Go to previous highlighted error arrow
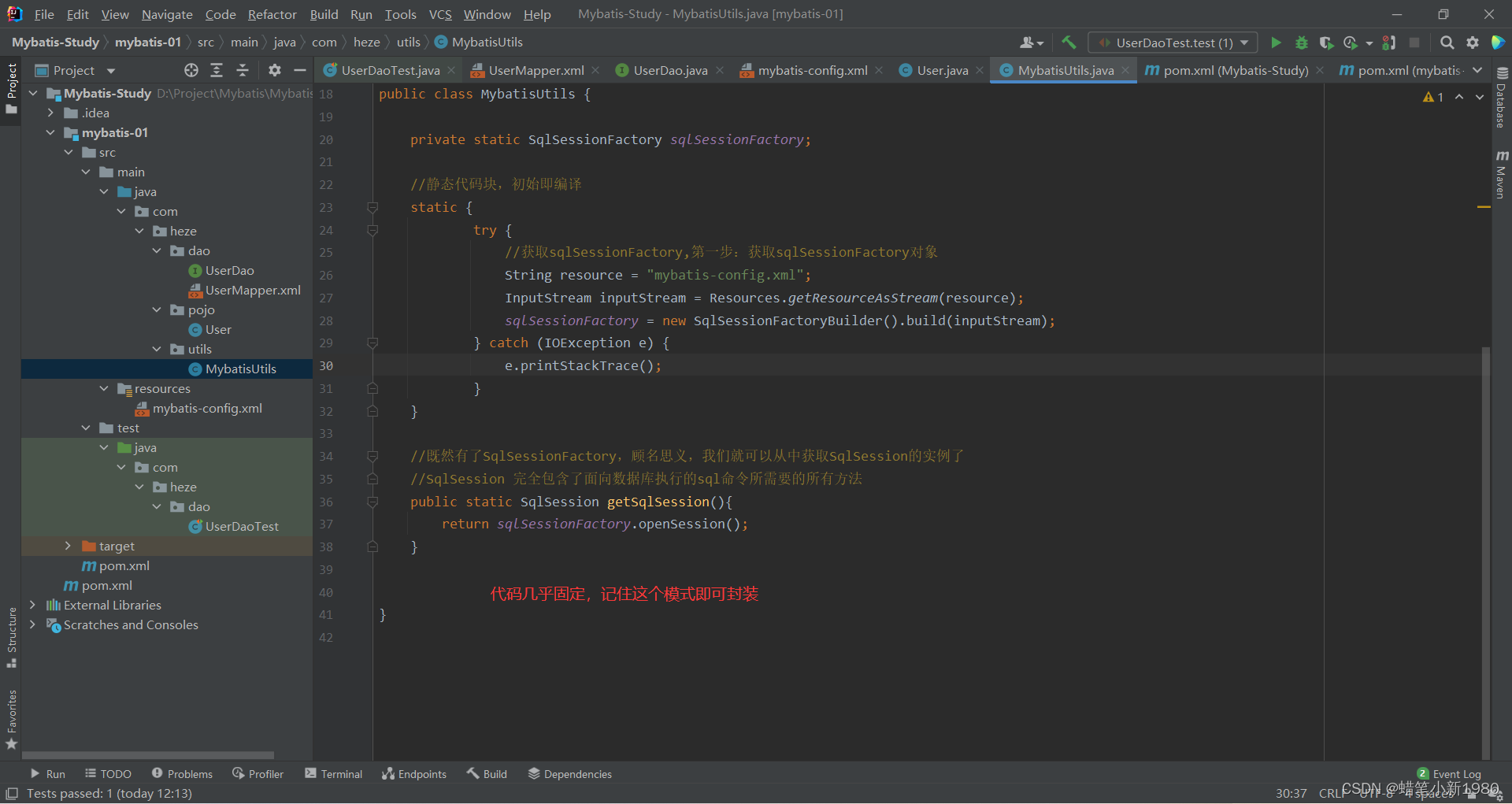 (x=1459, y=97)
